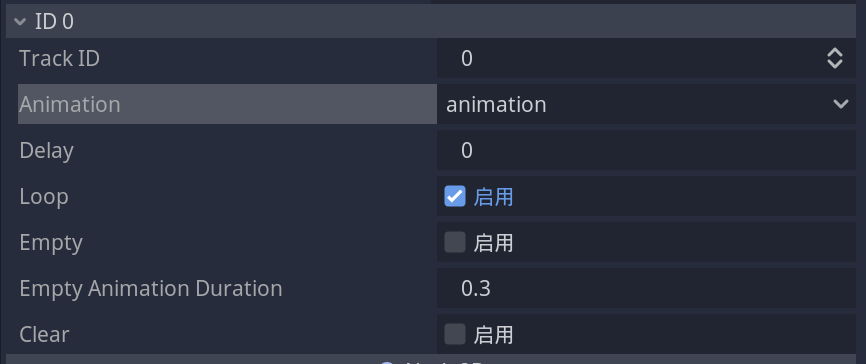Tick the Clear checkbox
The width and height of the screenshot is (866, 364).
455,334
